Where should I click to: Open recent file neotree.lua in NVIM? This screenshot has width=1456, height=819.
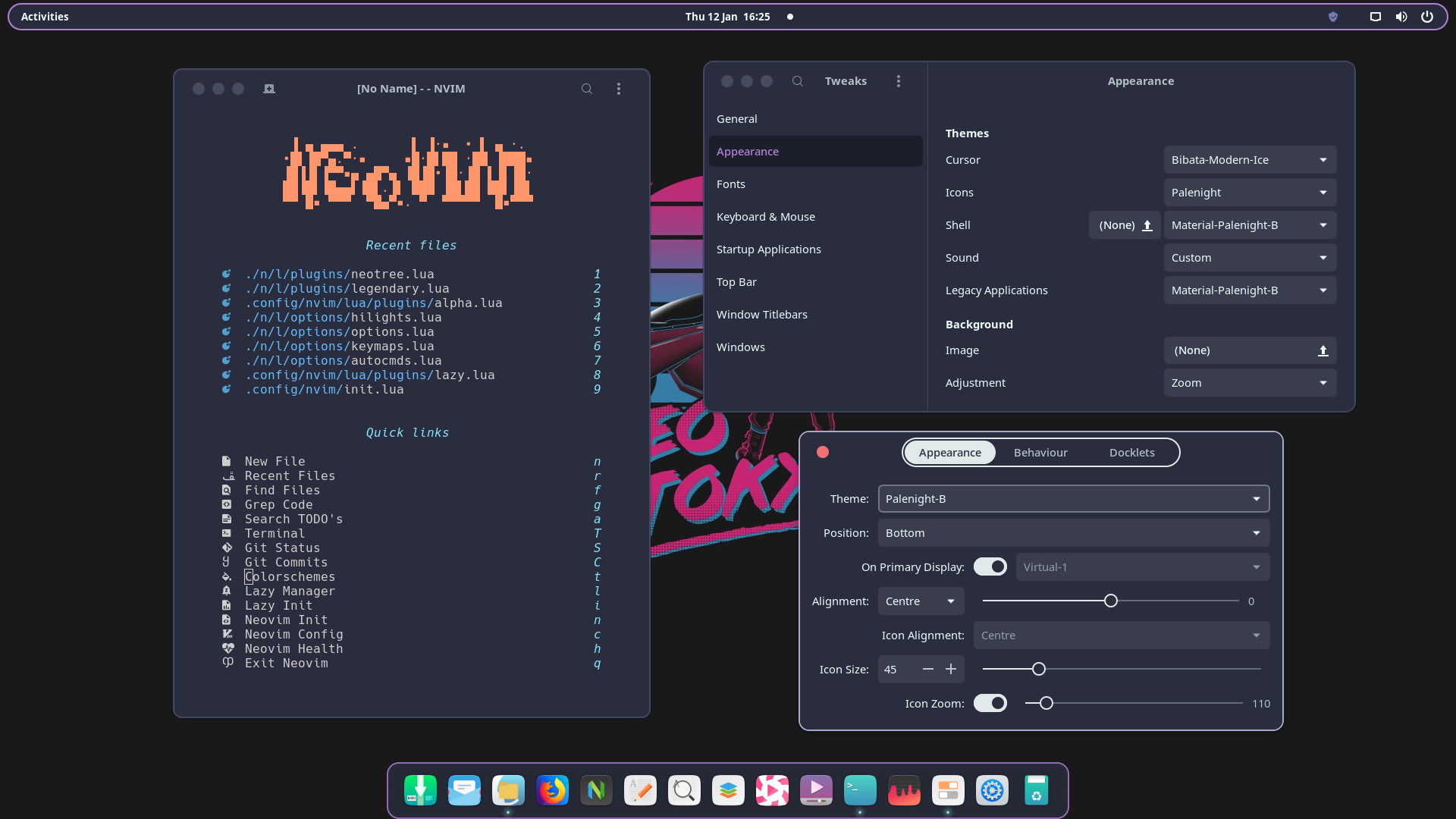click(x=411, y=275)
